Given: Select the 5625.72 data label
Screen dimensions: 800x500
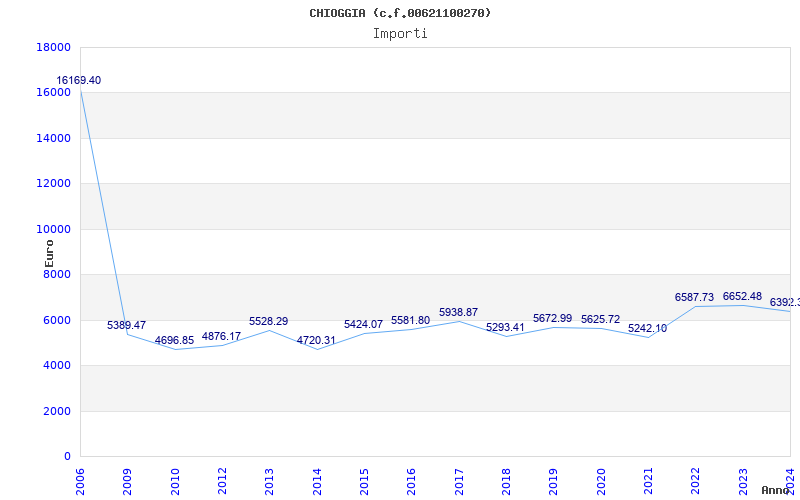Looking at the screenshot, I should pyautogui.click(x=601, y=319).
